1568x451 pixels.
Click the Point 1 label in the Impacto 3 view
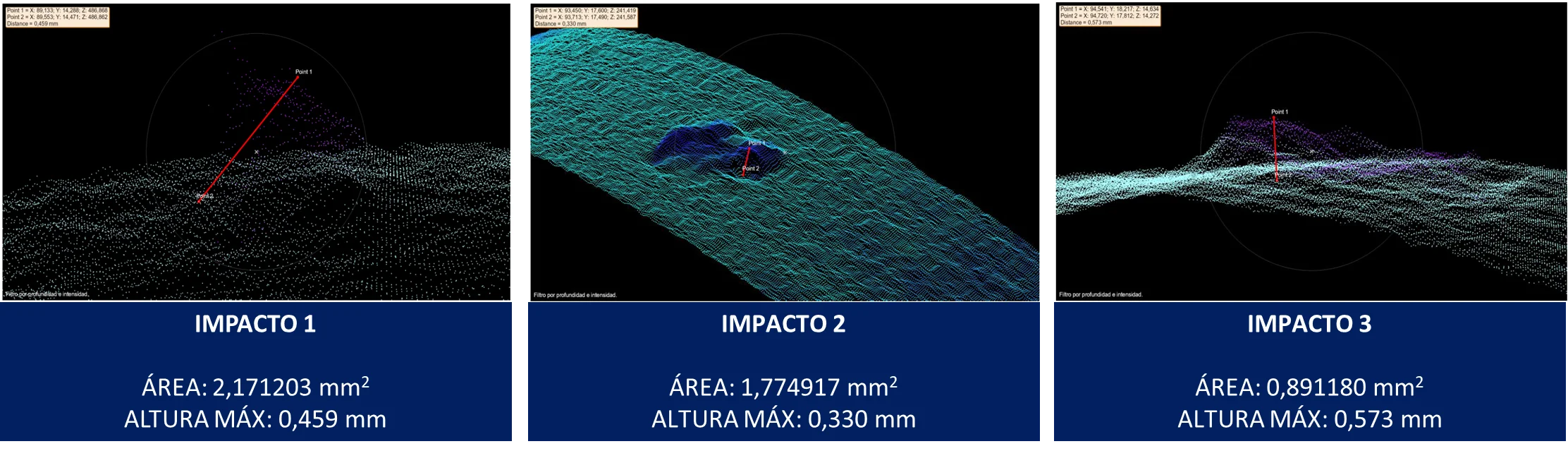click(x=1279, y=112)
